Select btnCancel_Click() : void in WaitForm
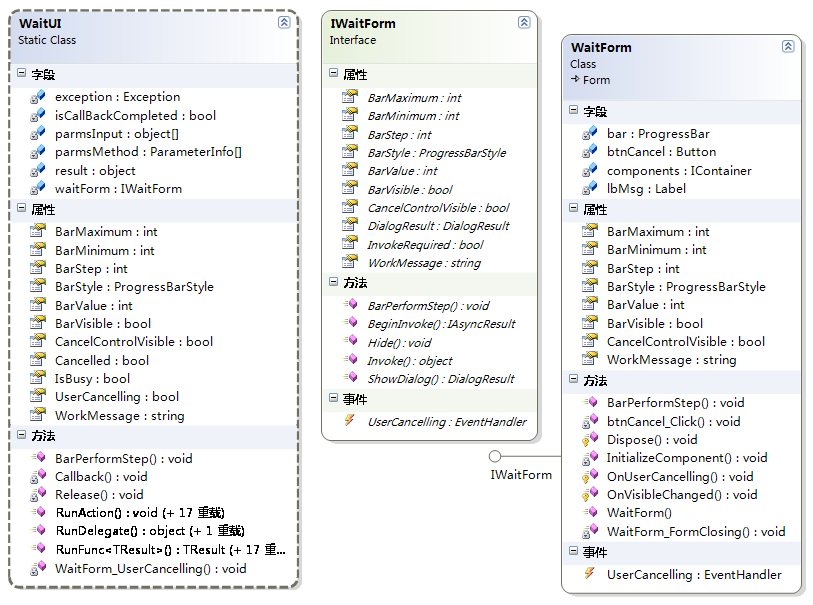The height and width of the screenshot is (605, 813). 674,421
